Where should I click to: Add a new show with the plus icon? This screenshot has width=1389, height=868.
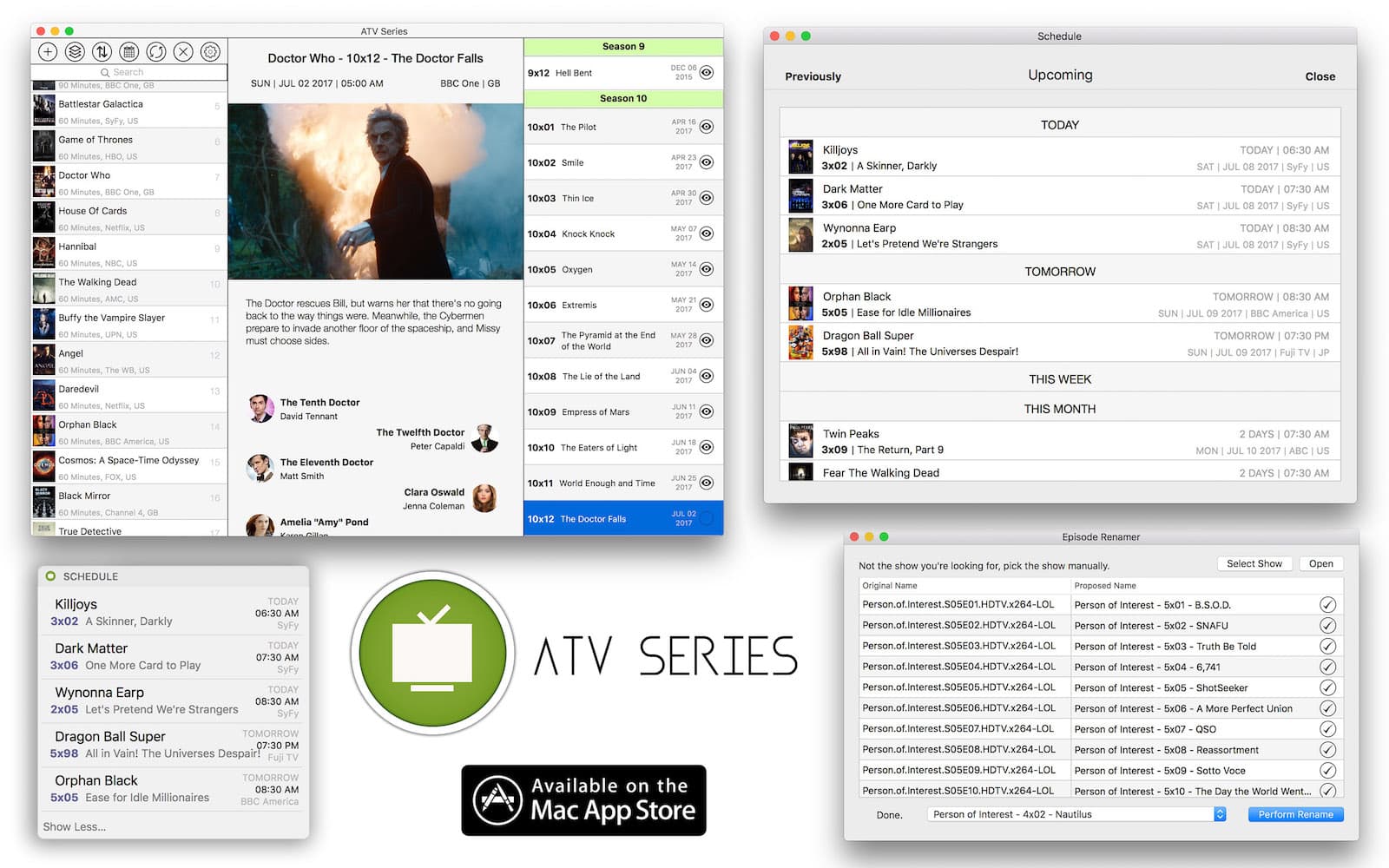48,52
